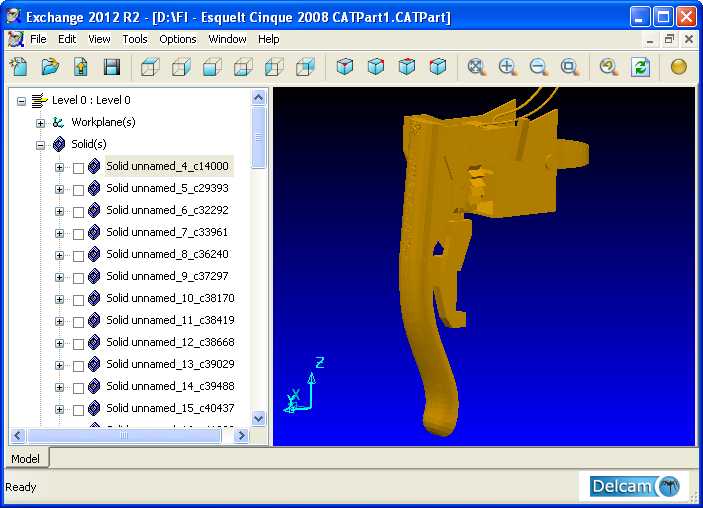The height and width of the screenshot is (508, 703).
Task: Click the export document icon with yellow arrow
Action: coord(81,67)
